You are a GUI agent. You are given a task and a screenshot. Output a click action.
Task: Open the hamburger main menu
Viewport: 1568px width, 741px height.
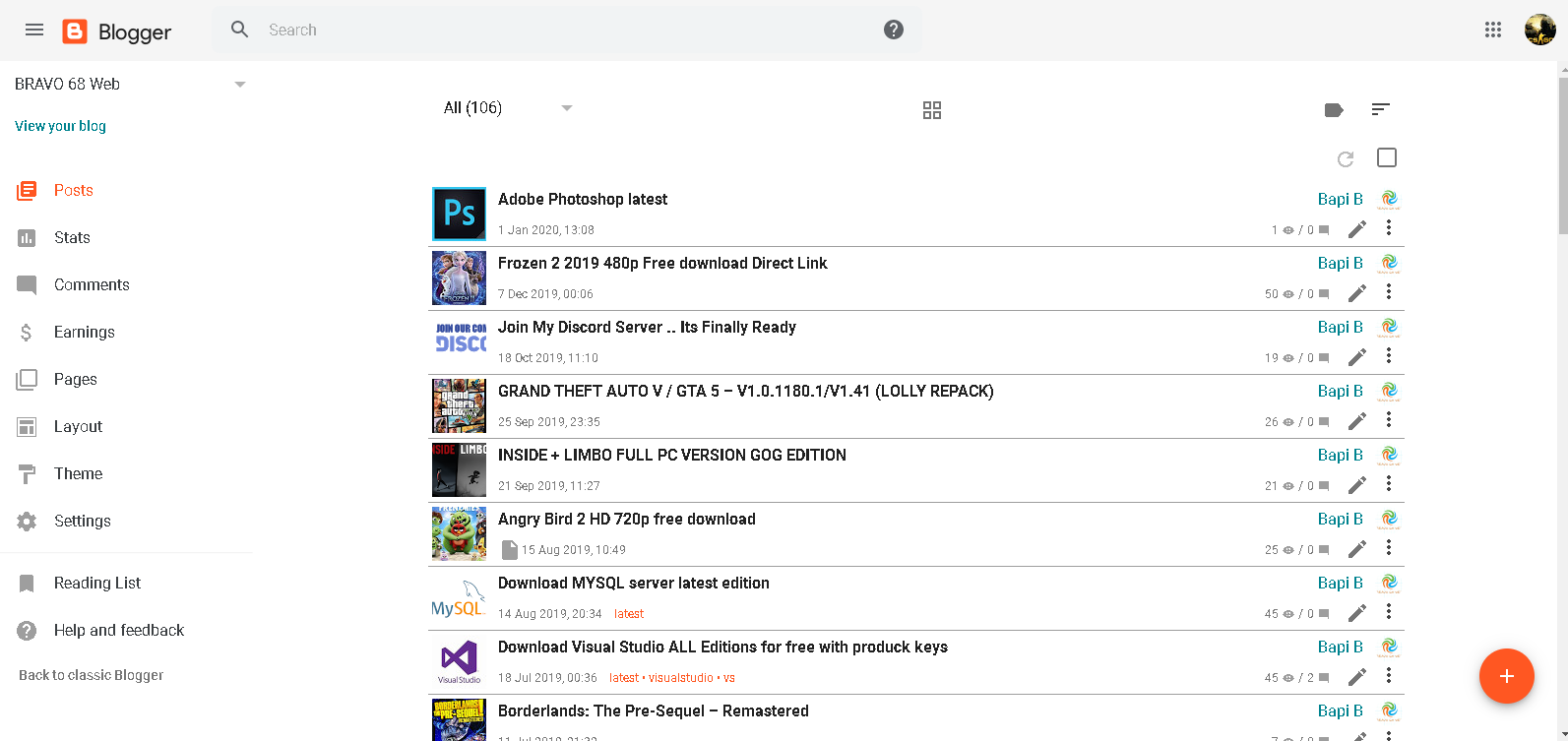click(x=34, y=30)
